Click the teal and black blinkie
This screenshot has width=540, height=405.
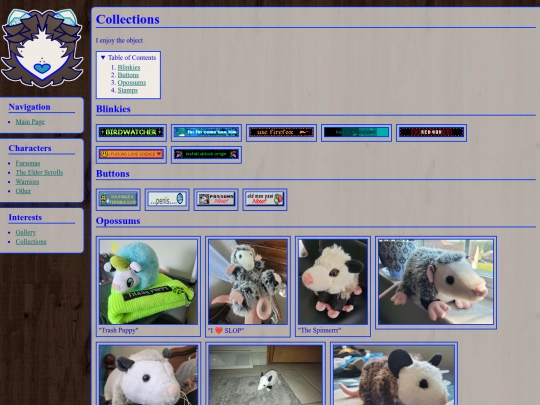(x=356, y=133)
